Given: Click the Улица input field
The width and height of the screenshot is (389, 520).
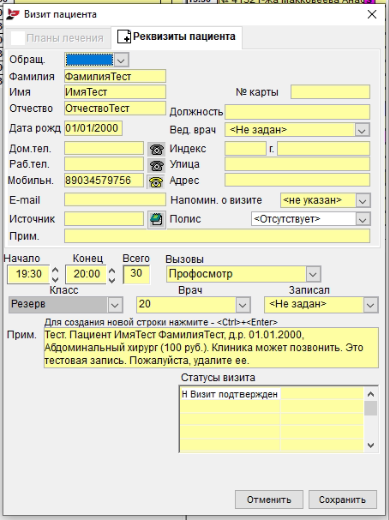Looking at the screenshot, I should point(298,164).
